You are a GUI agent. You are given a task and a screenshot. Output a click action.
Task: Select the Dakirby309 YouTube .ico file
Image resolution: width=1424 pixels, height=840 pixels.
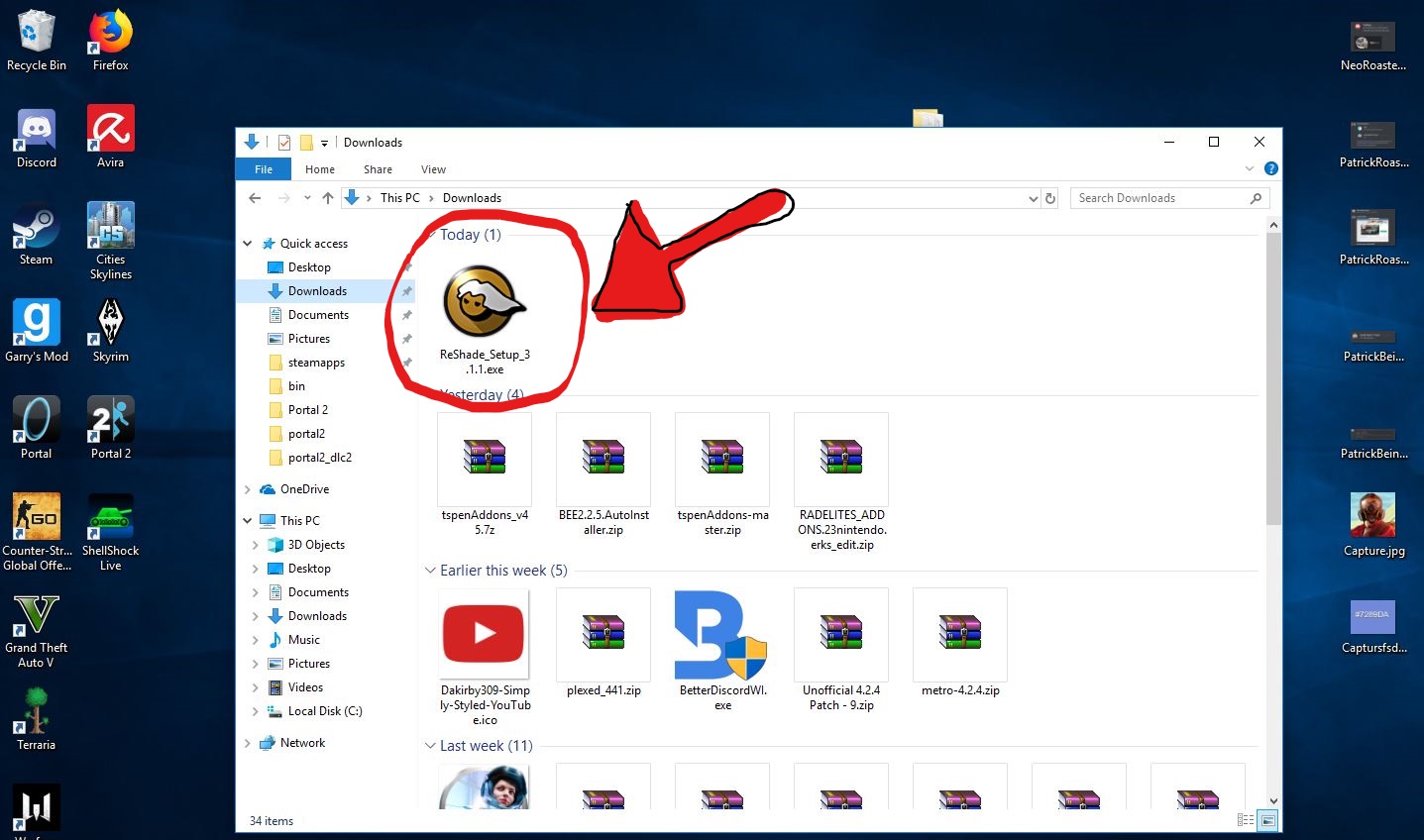pos(485,658)
